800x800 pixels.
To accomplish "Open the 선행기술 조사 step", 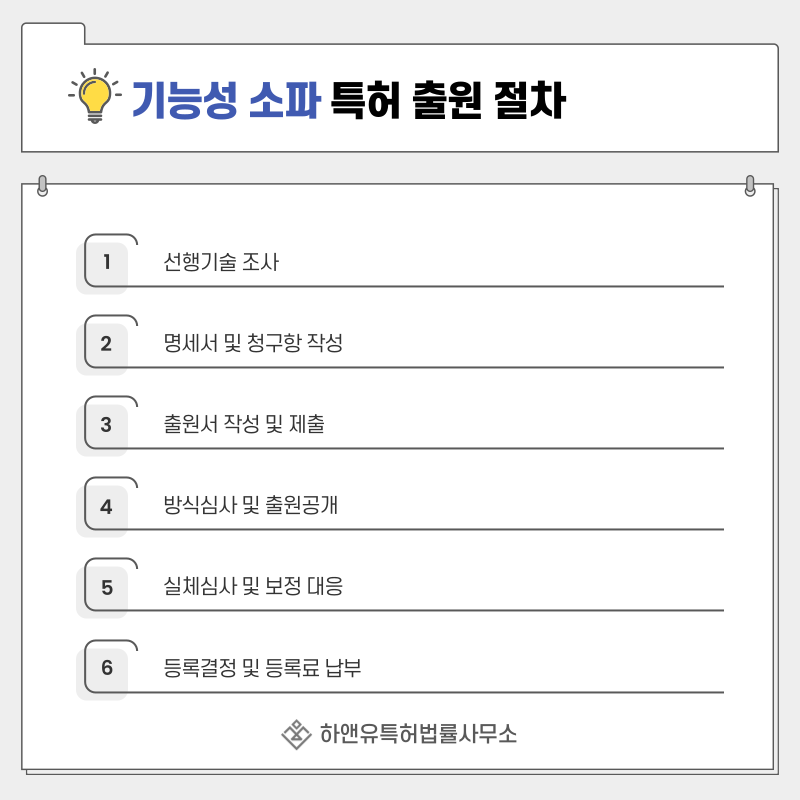I will (221, 263).
